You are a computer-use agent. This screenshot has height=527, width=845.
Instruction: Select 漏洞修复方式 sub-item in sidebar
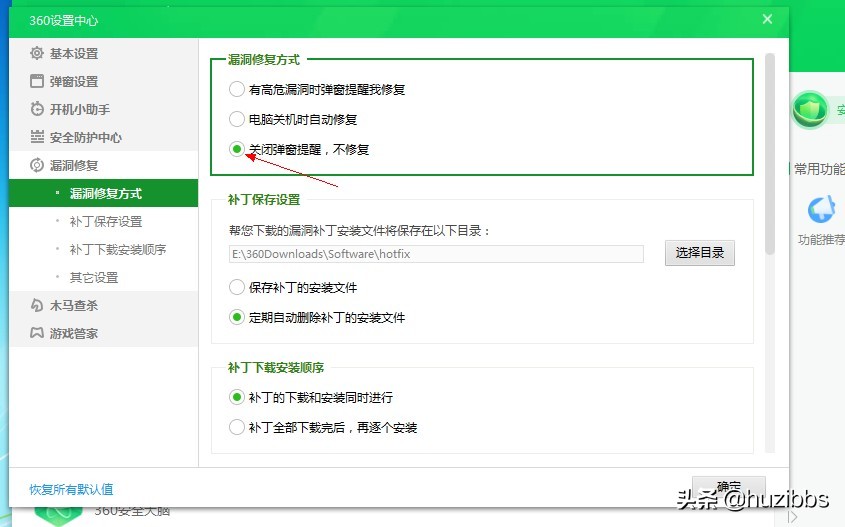coord(103,193)
